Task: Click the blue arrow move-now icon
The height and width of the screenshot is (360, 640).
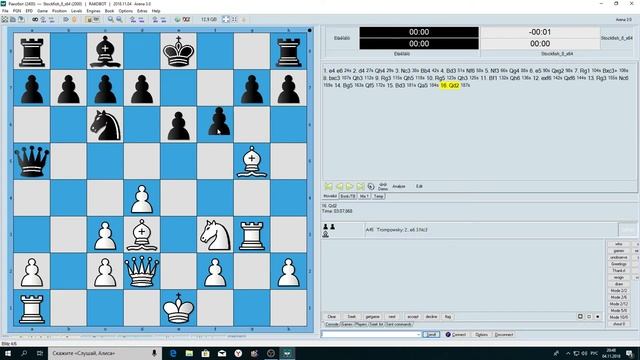Action: (66, 19)
